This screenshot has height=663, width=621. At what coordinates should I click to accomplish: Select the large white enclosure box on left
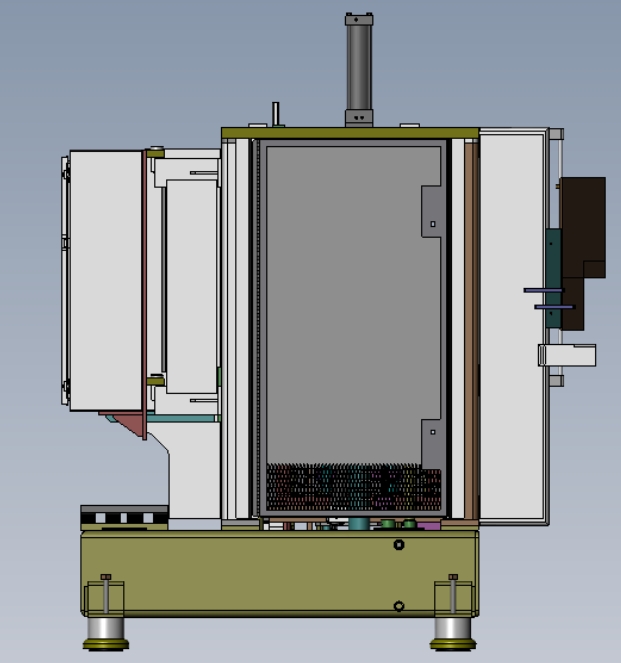[106, 280]
